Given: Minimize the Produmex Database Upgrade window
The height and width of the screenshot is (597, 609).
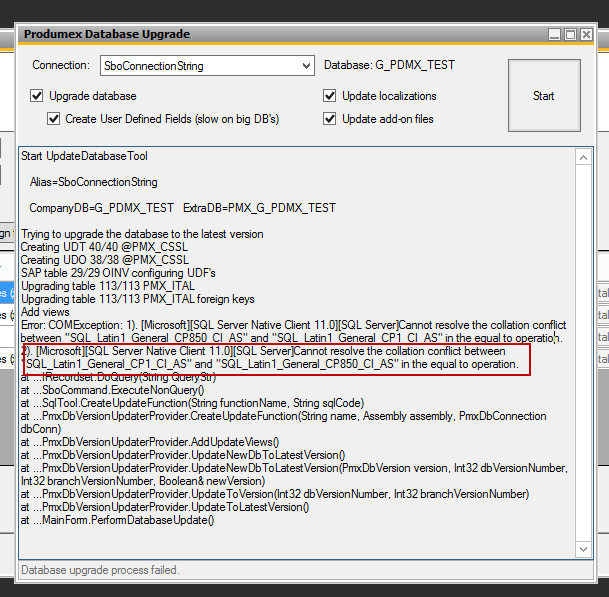Looking at the screenshot, I should point(553,34).
